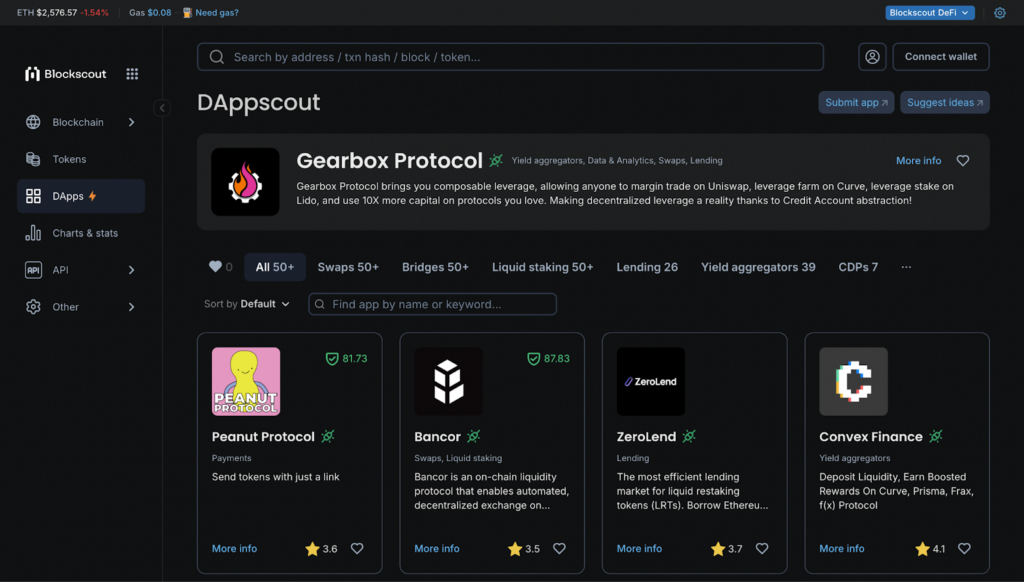Click the Connect wallet button
Screen dimensions: 1024x582
pos(940,56)
